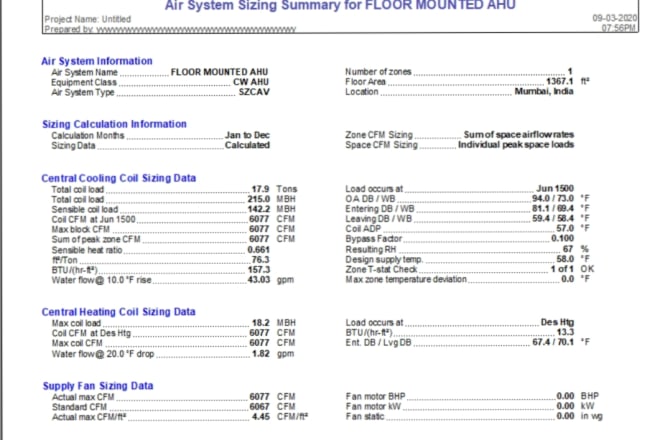Image resolution: width=660 pixels, height=440 pixels.
Task: Click the total coil load '17.9' Tons value
Action: click(261, 189)
